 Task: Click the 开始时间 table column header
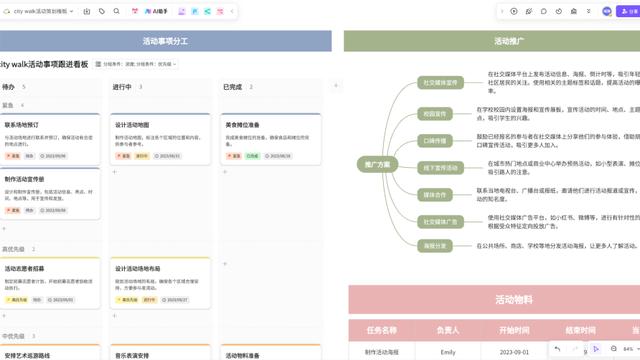coord(514,330)
